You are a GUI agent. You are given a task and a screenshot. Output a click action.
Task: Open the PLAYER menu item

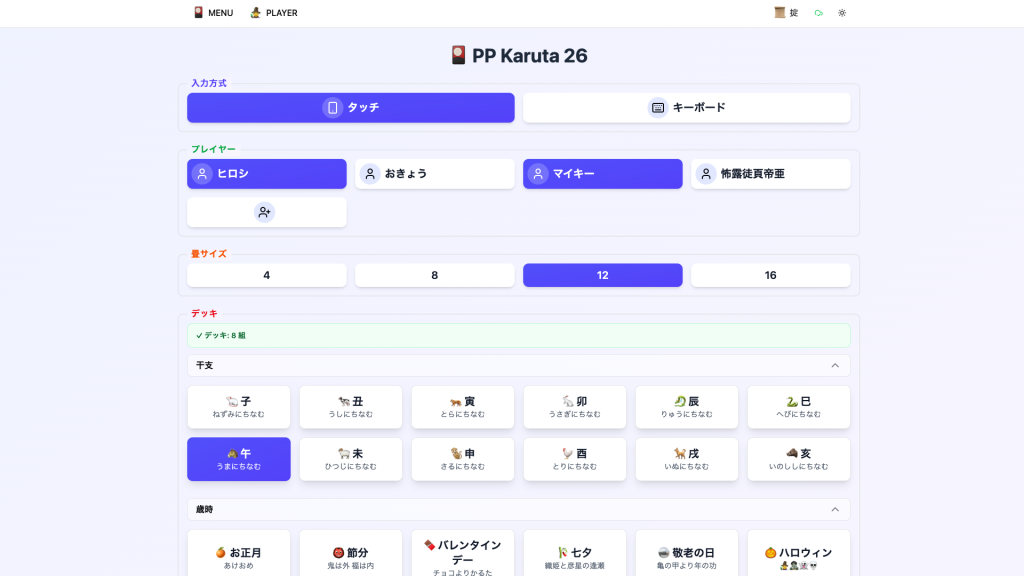tap(273, 13)
